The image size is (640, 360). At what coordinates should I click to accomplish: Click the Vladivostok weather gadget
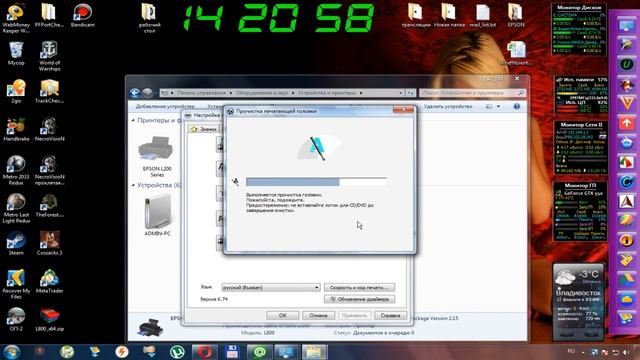point(578,302)
